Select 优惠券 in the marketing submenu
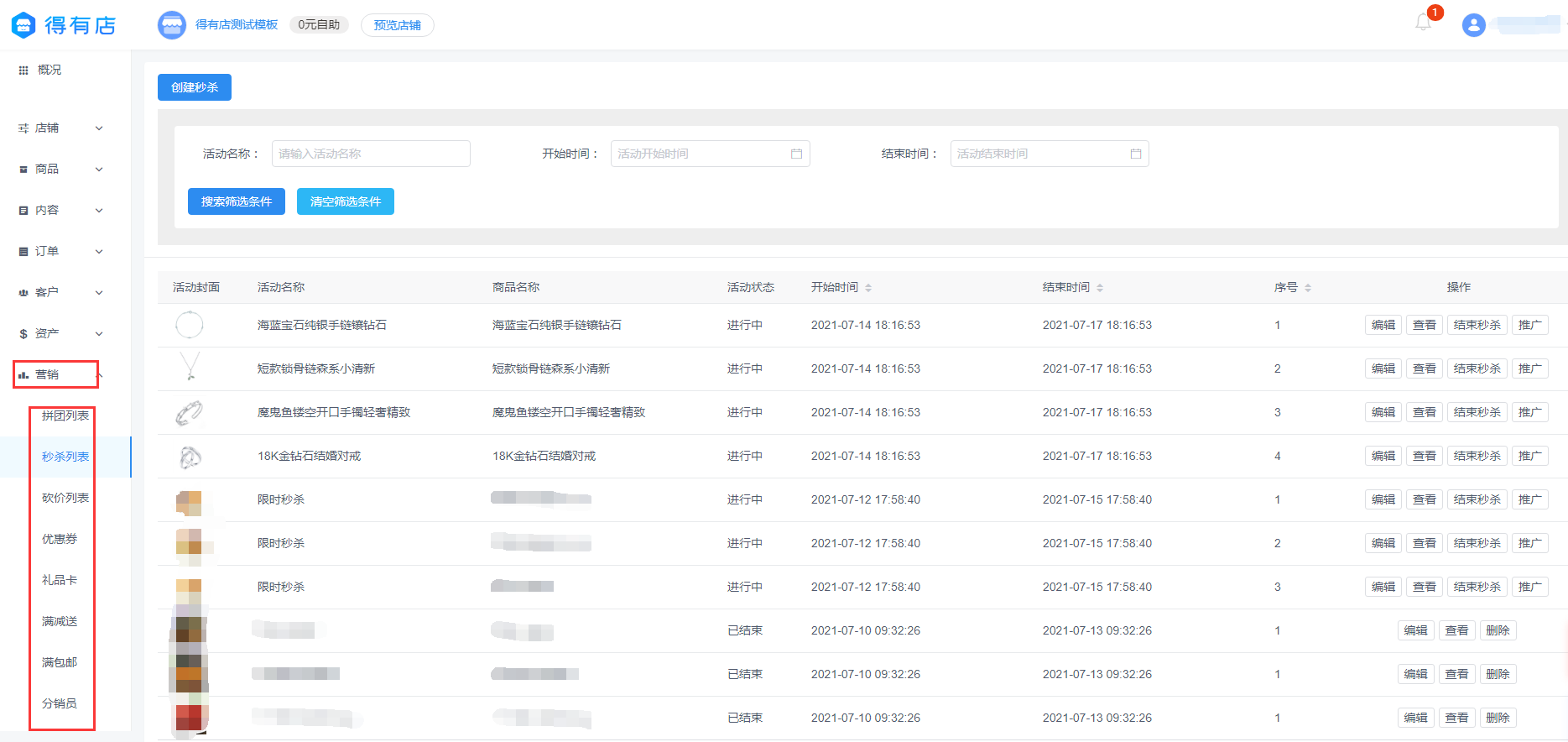This screenshot has height=742, width=1568. [60, 539]
